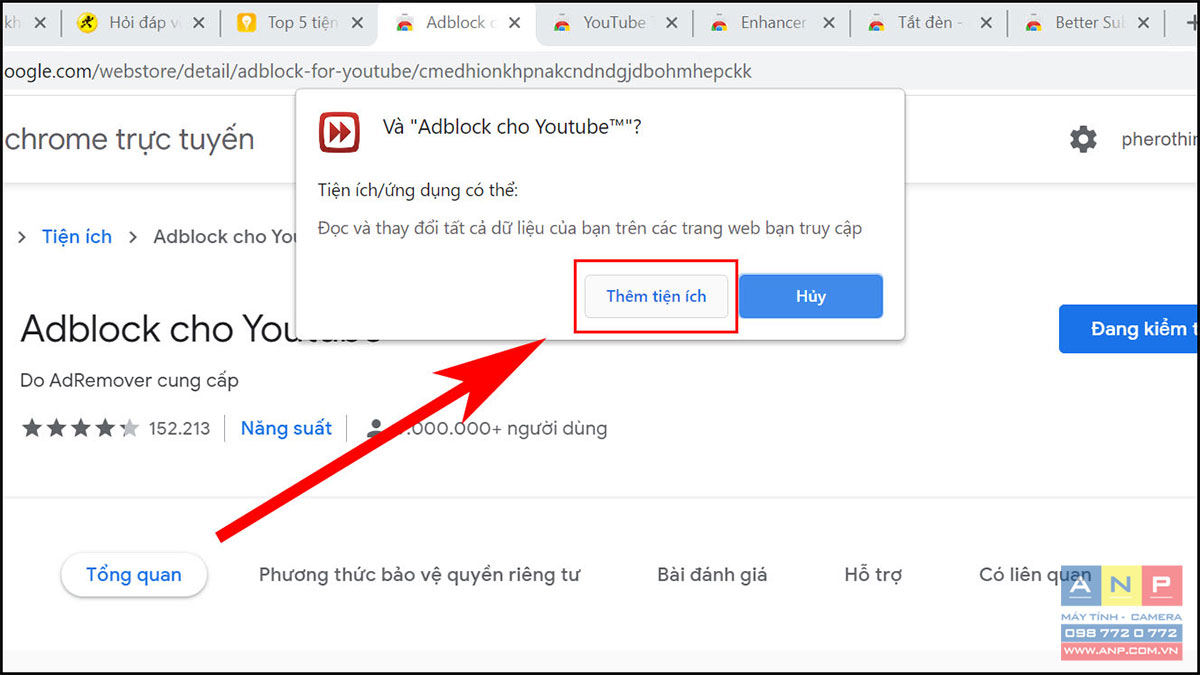The width and height of the screenshot is (1200, 675).
Task: Click the star rating of the extension
Action: (x=81, y=429)
